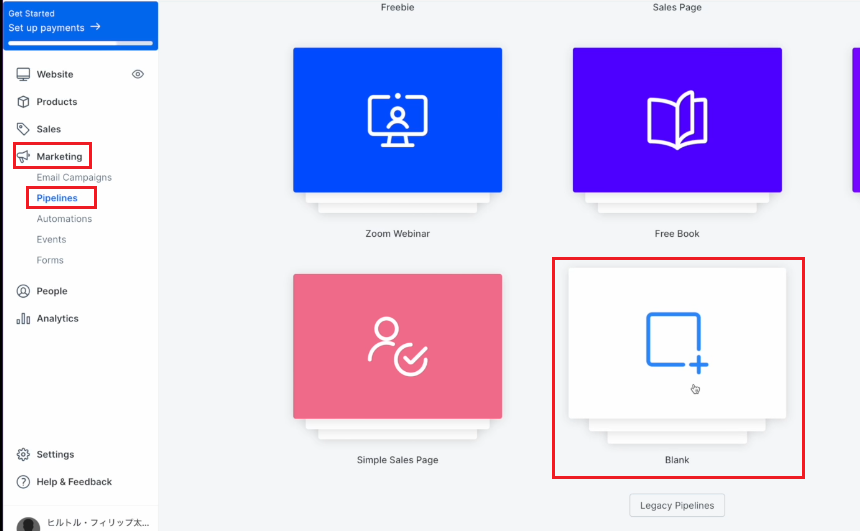This screenshot has width=860, height=531.
Task: Open the People section
Action: click(52, 291)
